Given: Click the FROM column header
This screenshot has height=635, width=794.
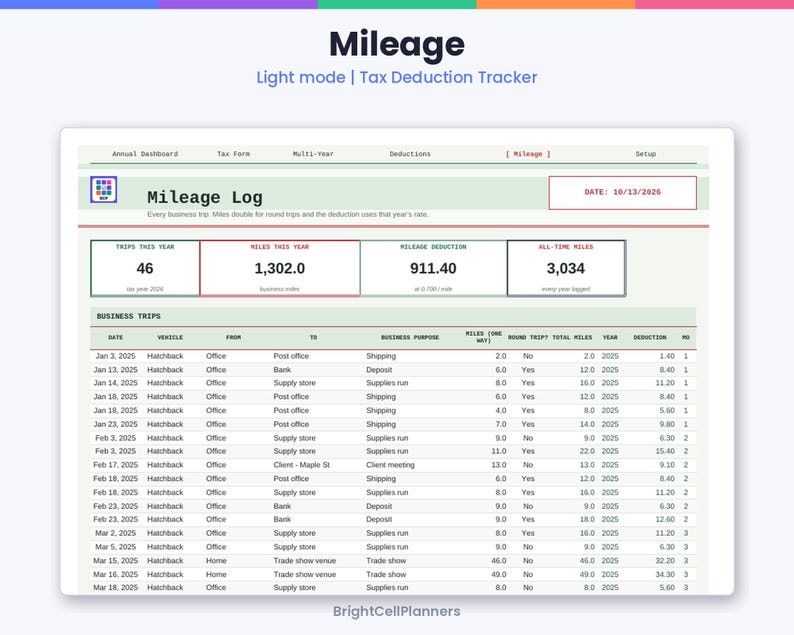Looking at the screenshot, I should coord(233,337).
